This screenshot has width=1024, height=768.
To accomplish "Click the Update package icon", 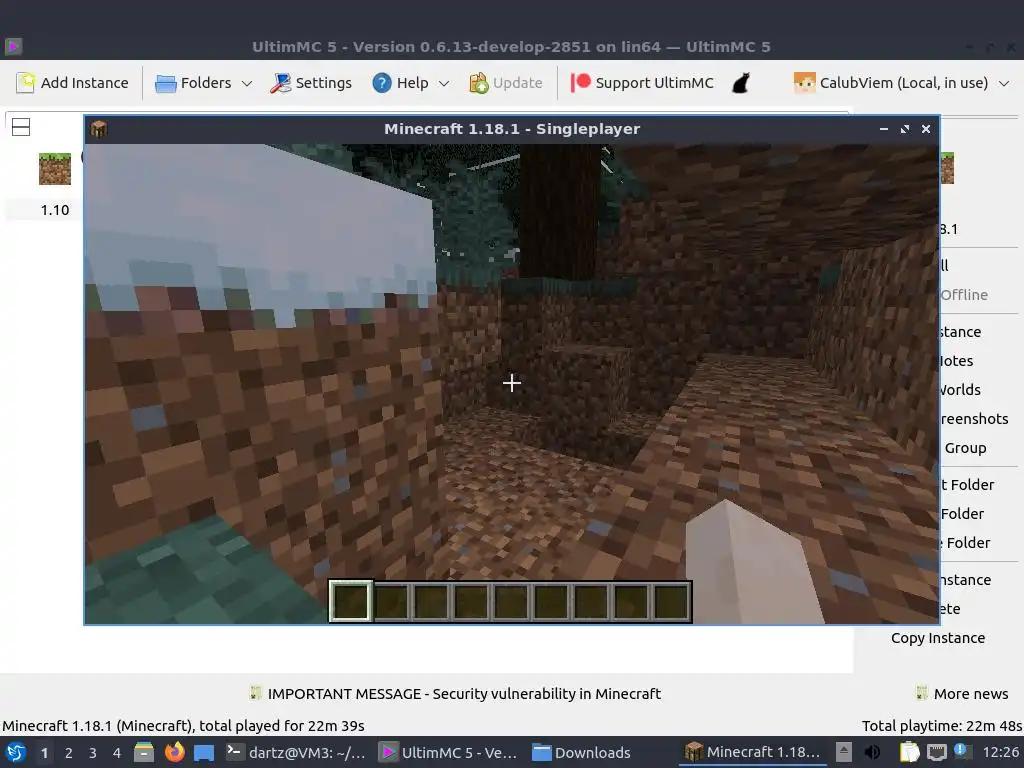I will coord(479,83).
